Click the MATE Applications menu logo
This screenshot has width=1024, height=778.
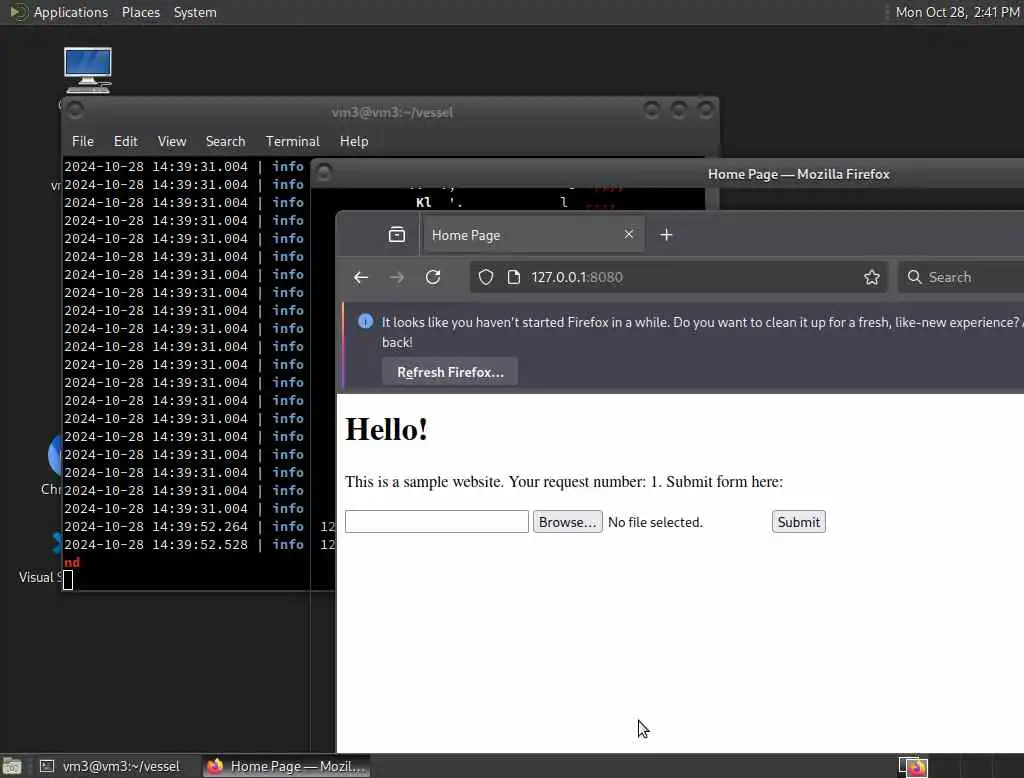coord(18,12)
